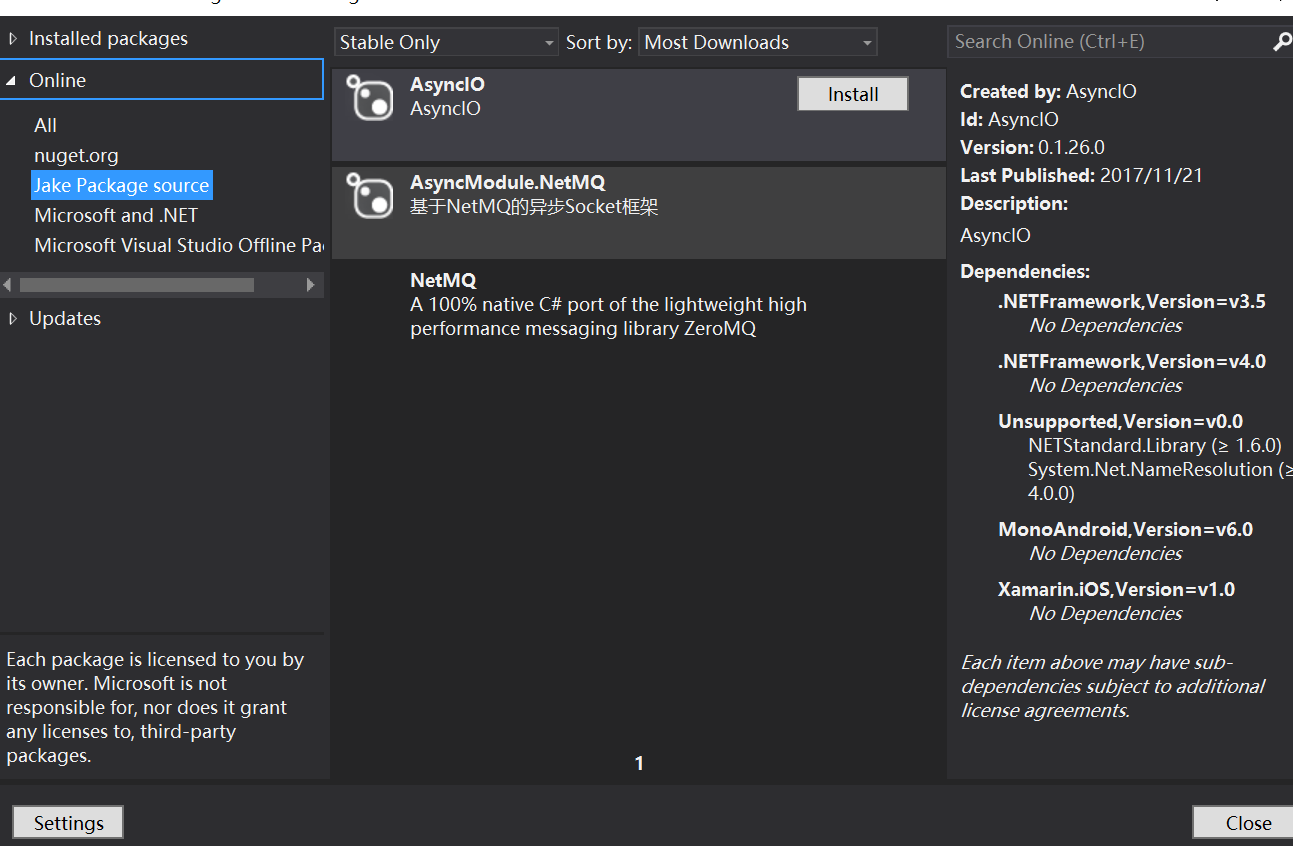Click the AsyncIO package icon
The height and width of the screenshot is (846, 1293).
click(x=370, y=98)
